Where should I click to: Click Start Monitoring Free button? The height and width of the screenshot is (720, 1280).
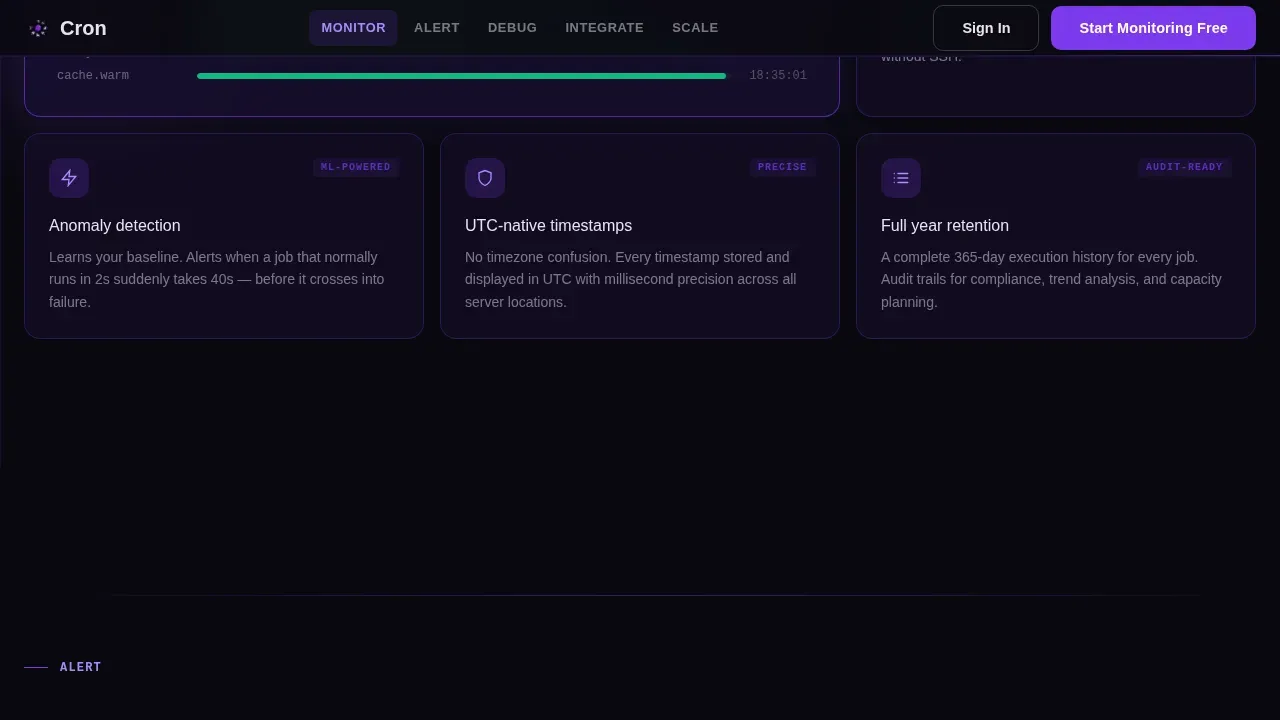(x=1153, y=28)
